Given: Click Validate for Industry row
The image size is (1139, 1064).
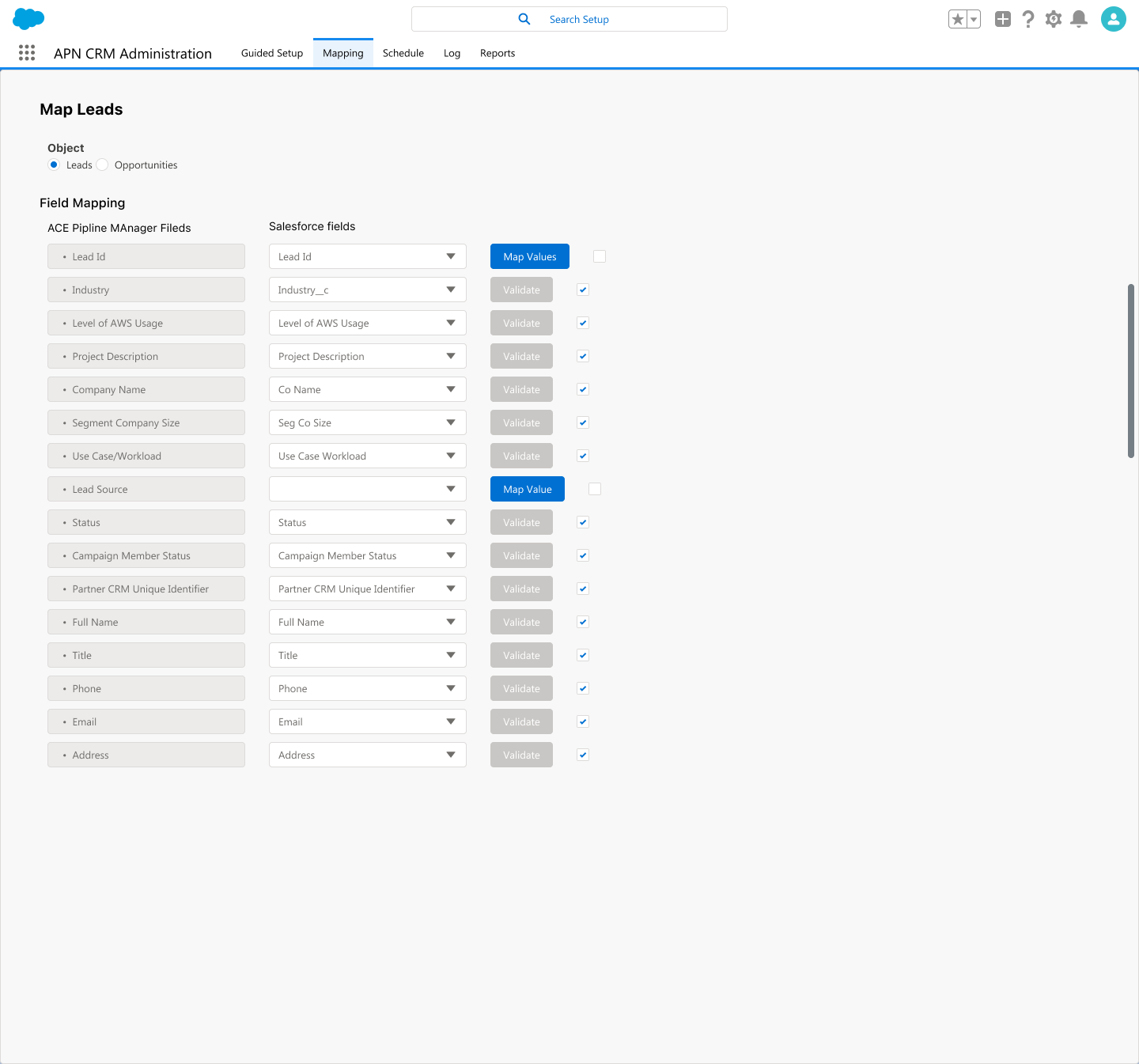Looking at the screenshot, I should click(x=521, y=290).
